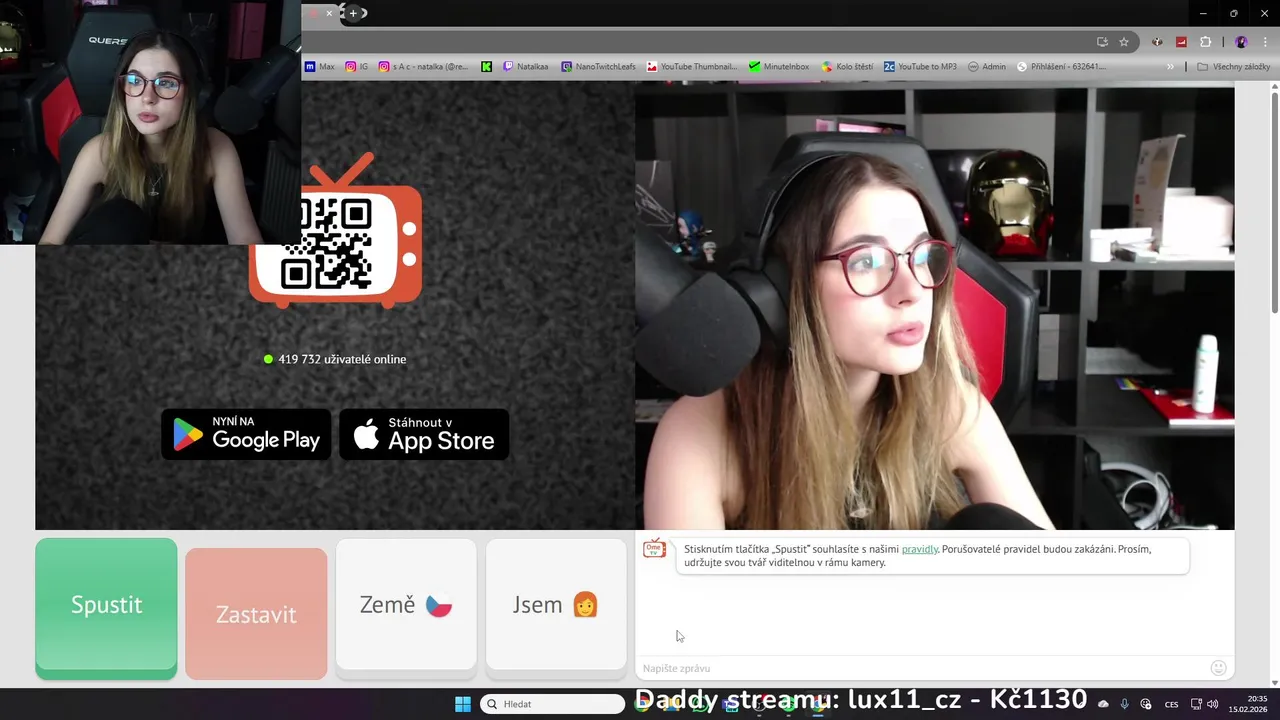
Task: Open the clock showing 20:35
Action: 1248,704
